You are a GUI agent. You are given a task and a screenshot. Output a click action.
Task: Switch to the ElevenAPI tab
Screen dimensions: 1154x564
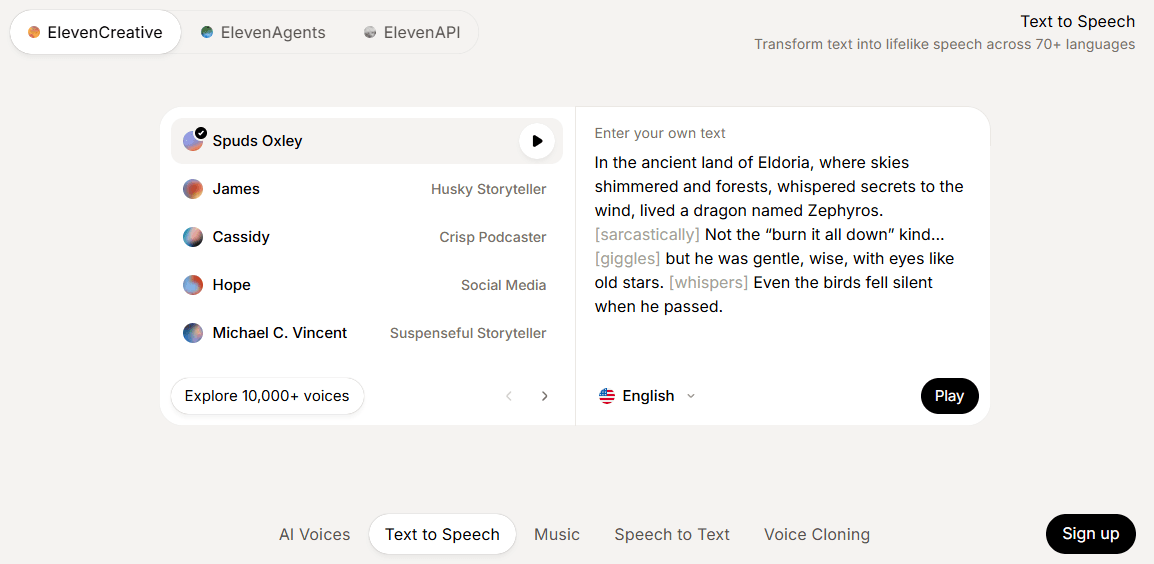coord(411,32)
